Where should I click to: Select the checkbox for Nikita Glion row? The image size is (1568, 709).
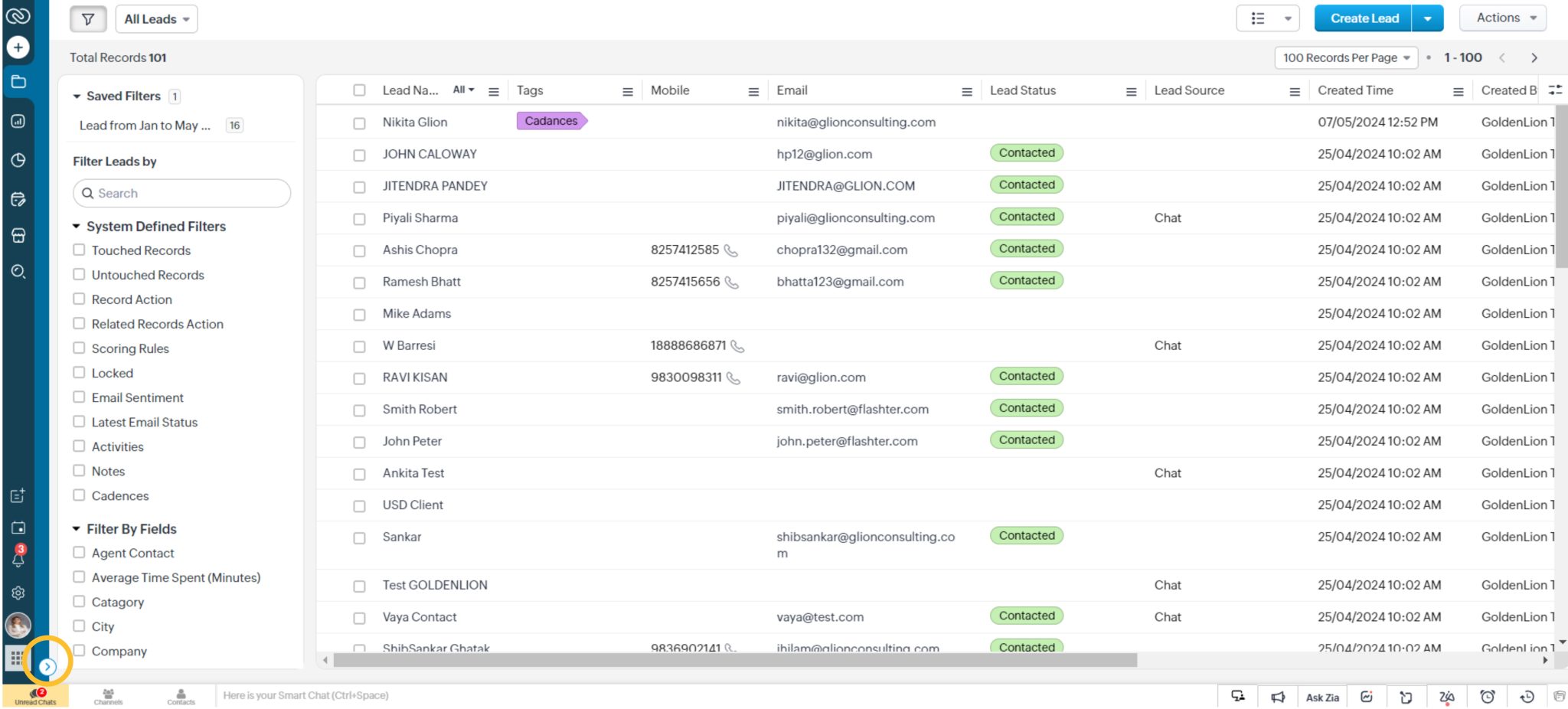click(359, 123)
